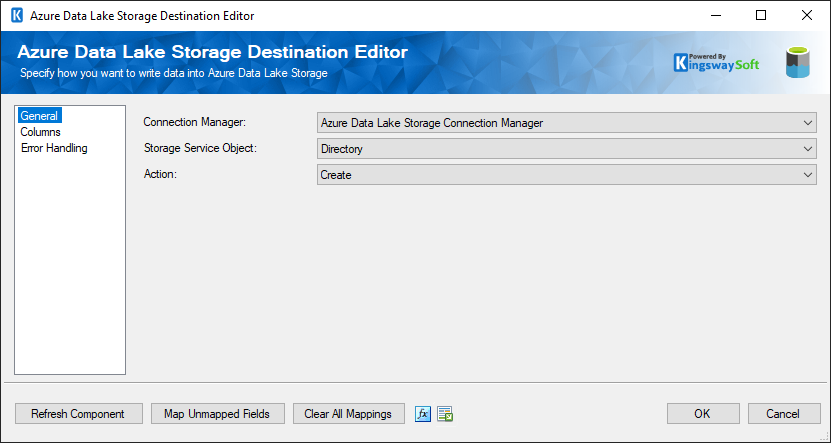Screen dimensions: 831x443
Task: Open the expression fx editor icon
Action: [x=423, y=414]
